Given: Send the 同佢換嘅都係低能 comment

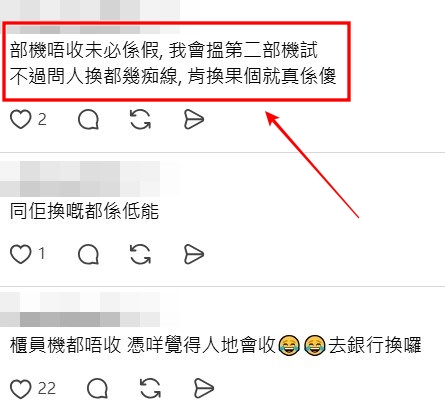Looking at the screenshot, I should [x=194, y=254].
